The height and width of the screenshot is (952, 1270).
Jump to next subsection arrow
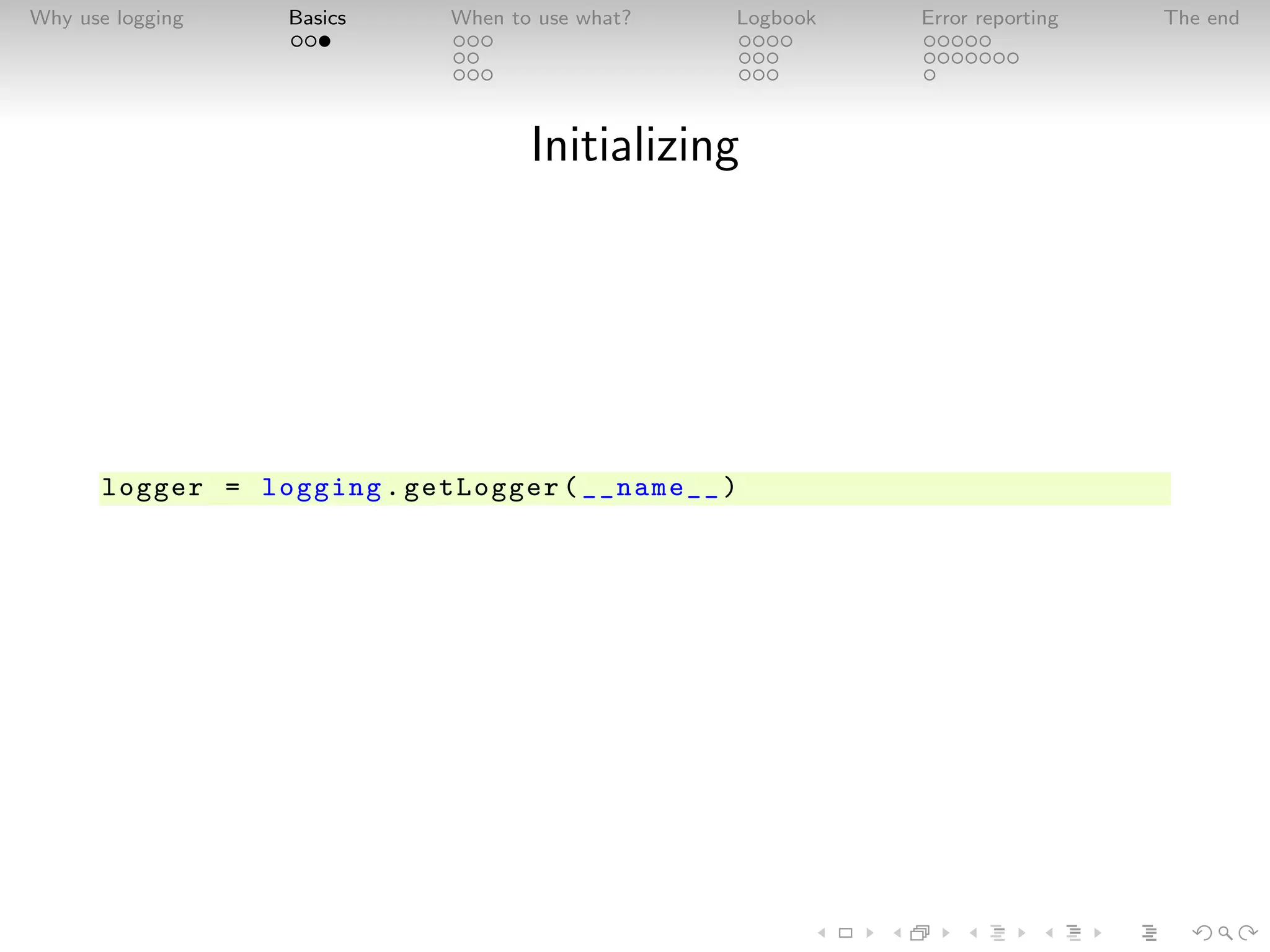(x=1022, y=933)
